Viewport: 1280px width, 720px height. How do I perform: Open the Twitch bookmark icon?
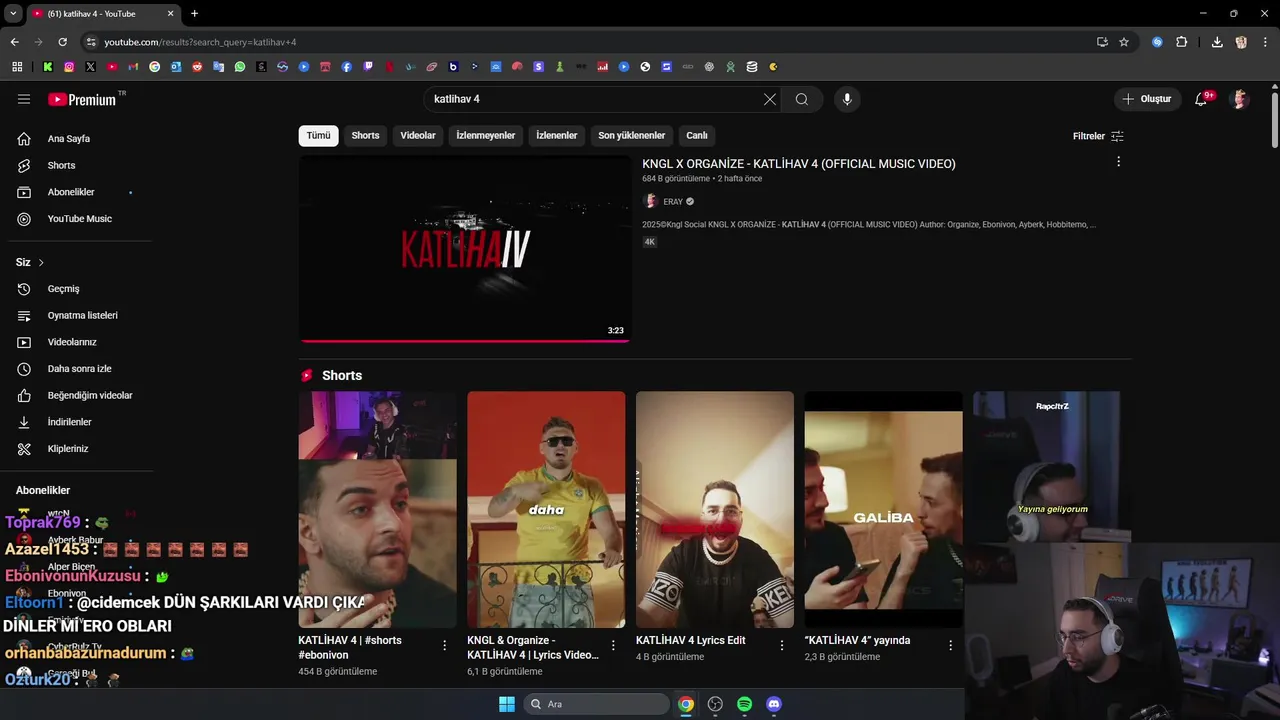click(x=368, y=67)
